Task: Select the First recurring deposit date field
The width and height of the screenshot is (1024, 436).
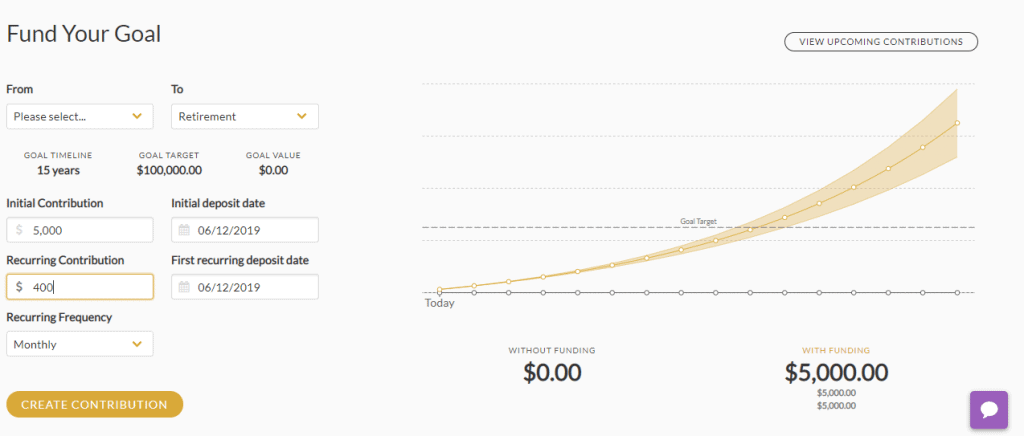Action: coord(245,287)
